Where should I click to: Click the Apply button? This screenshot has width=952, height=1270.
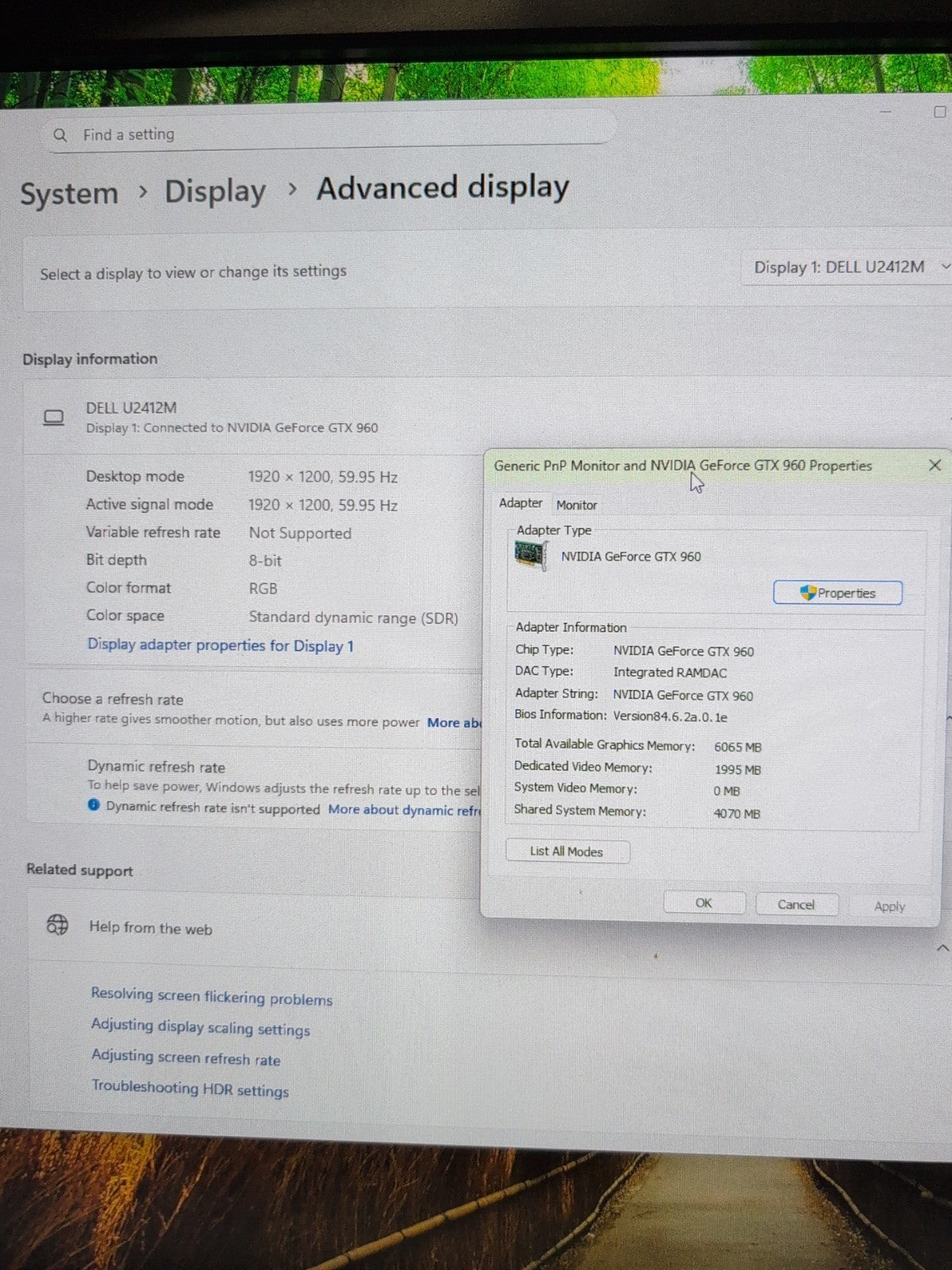(x=889, y=906)
